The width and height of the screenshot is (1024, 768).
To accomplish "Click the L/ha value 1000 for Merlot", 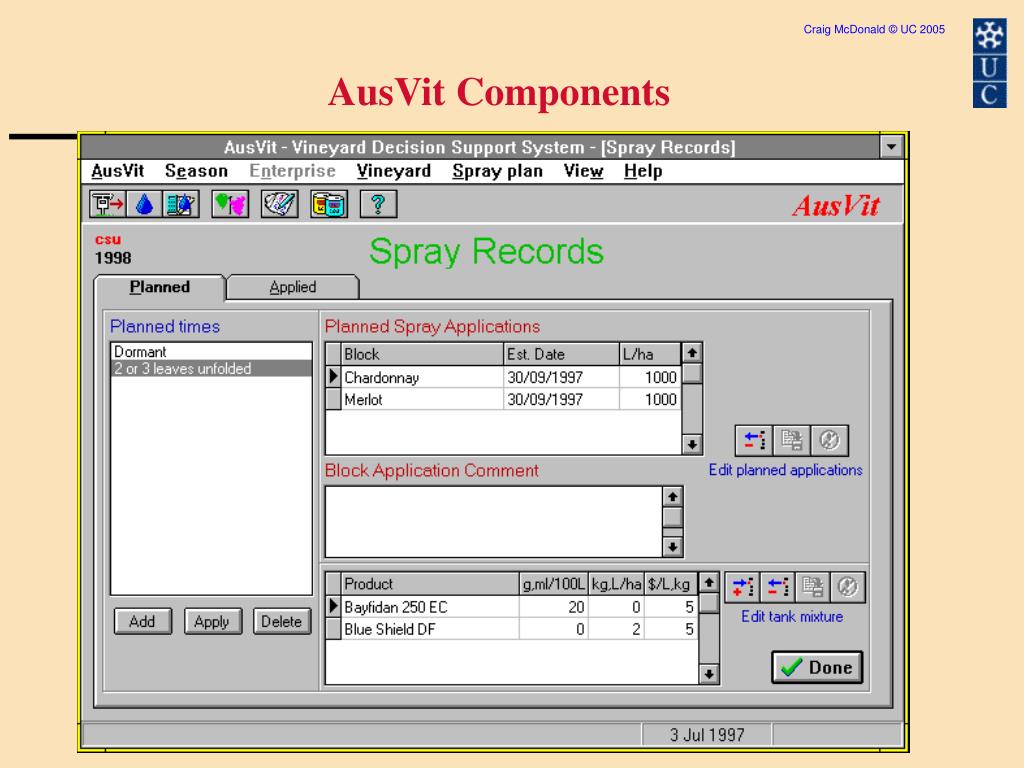I will click(650, 399).
